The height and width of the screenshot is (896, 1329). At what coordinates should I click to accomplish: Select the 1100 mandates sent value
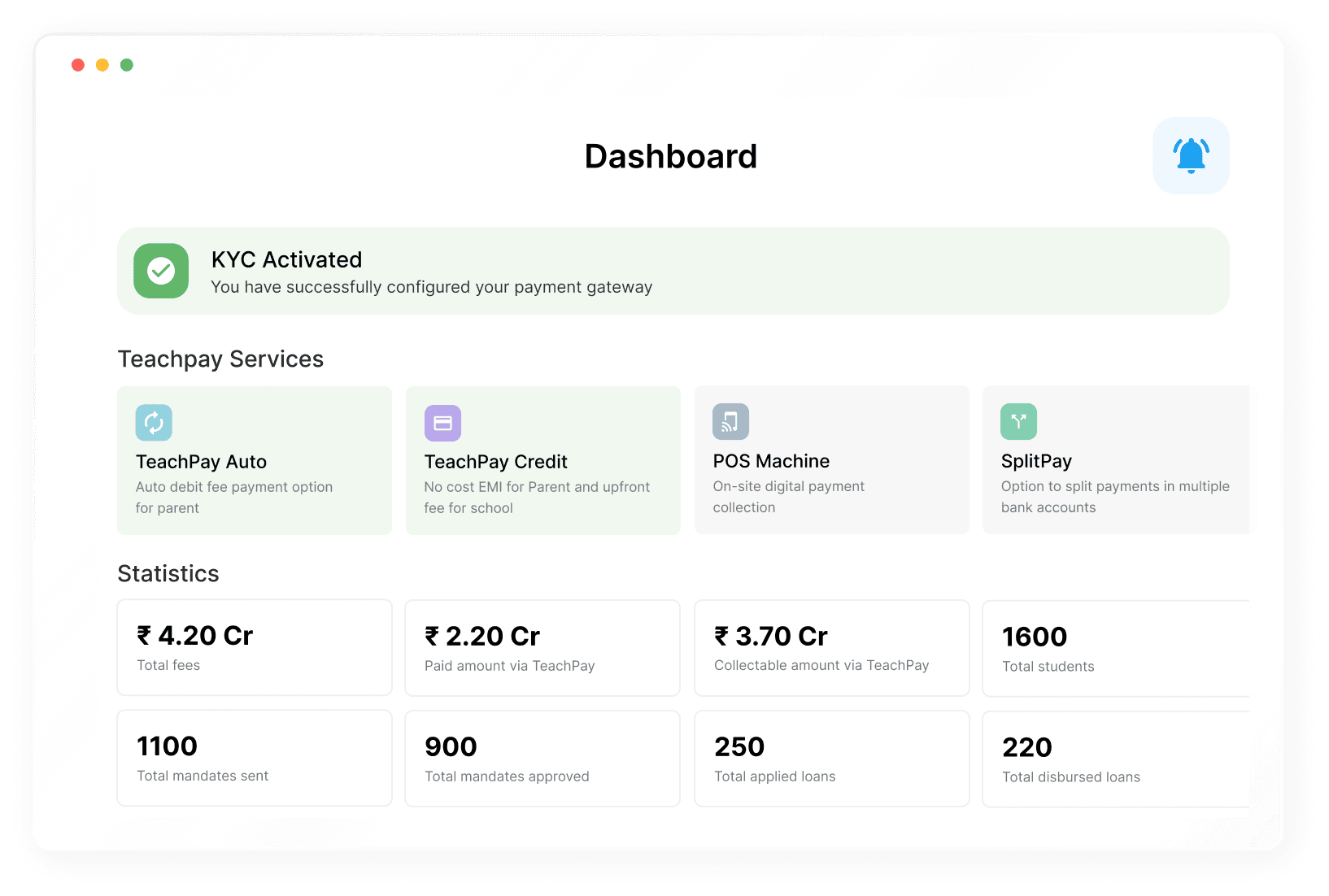pos(167,746)
